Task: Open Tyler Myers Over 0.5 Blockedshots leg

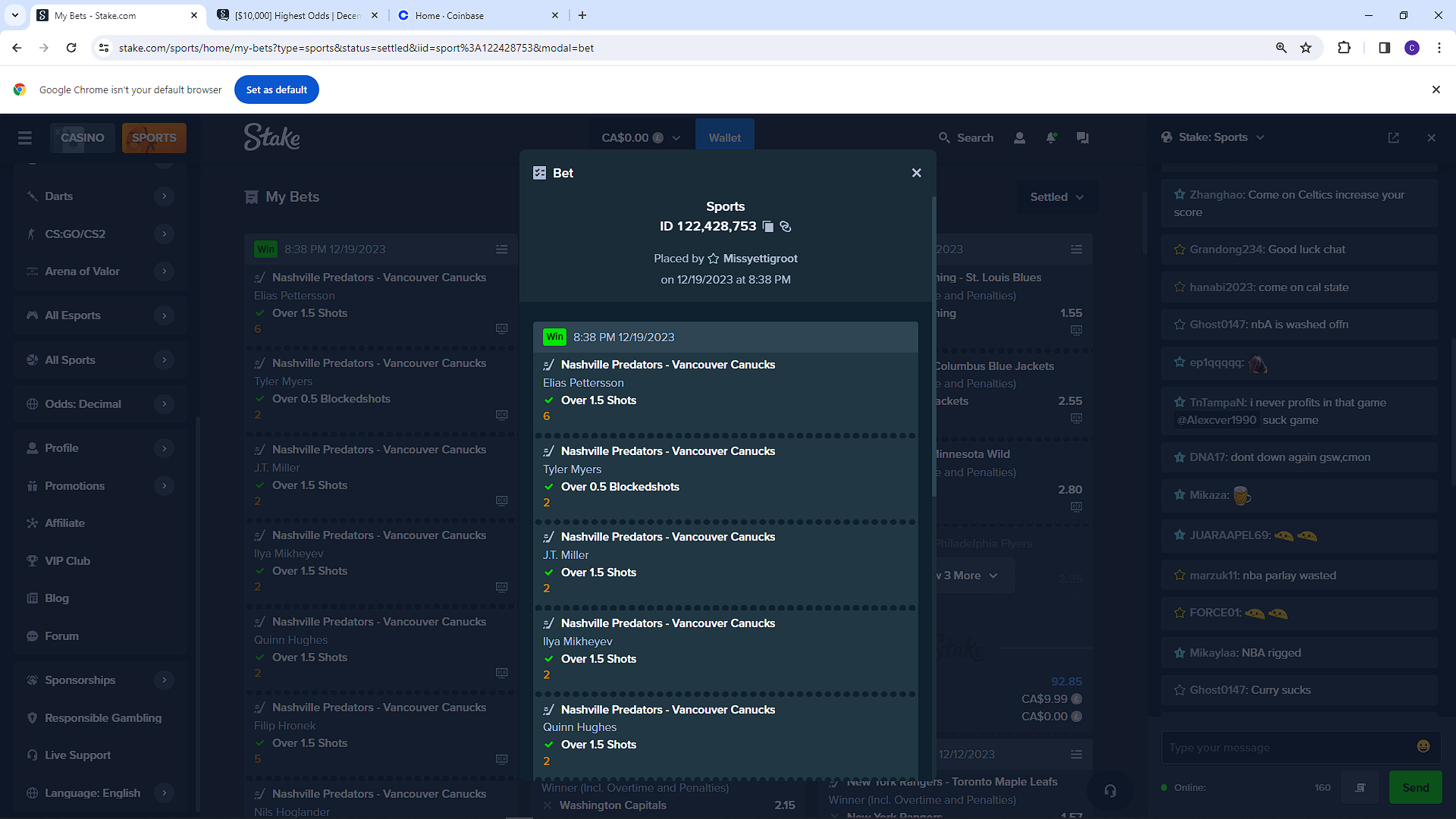Action: 725,477
